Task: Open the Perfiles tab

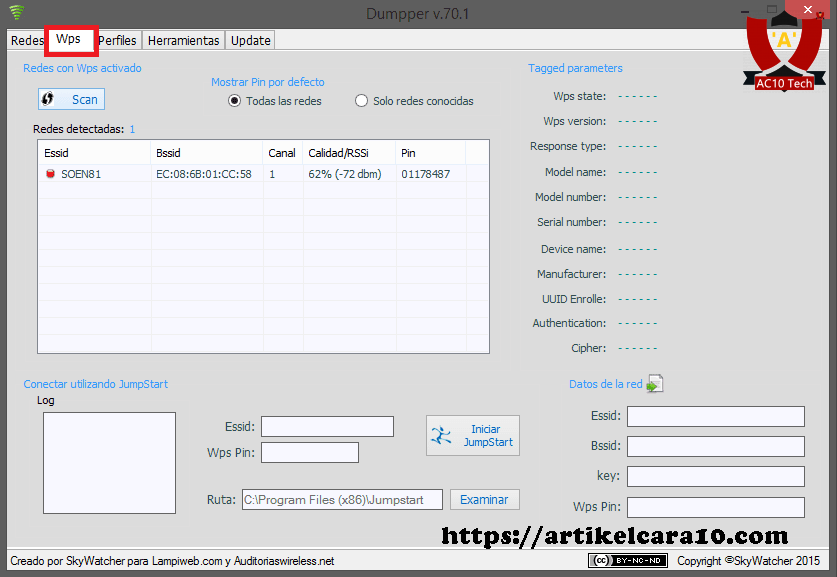Action: point(118,40)
